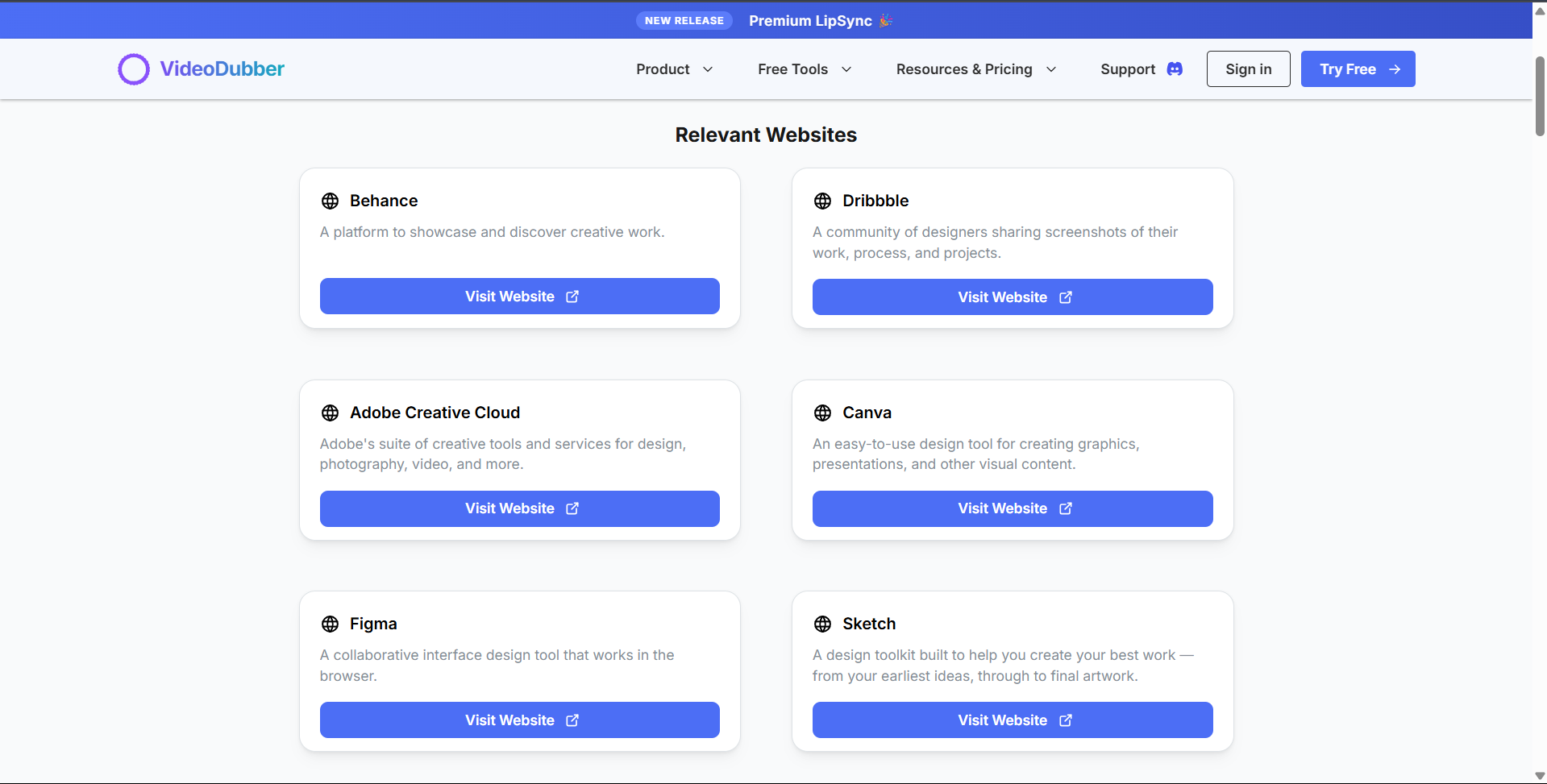Click the VideoDubber circle logo icon

point(134,69)
